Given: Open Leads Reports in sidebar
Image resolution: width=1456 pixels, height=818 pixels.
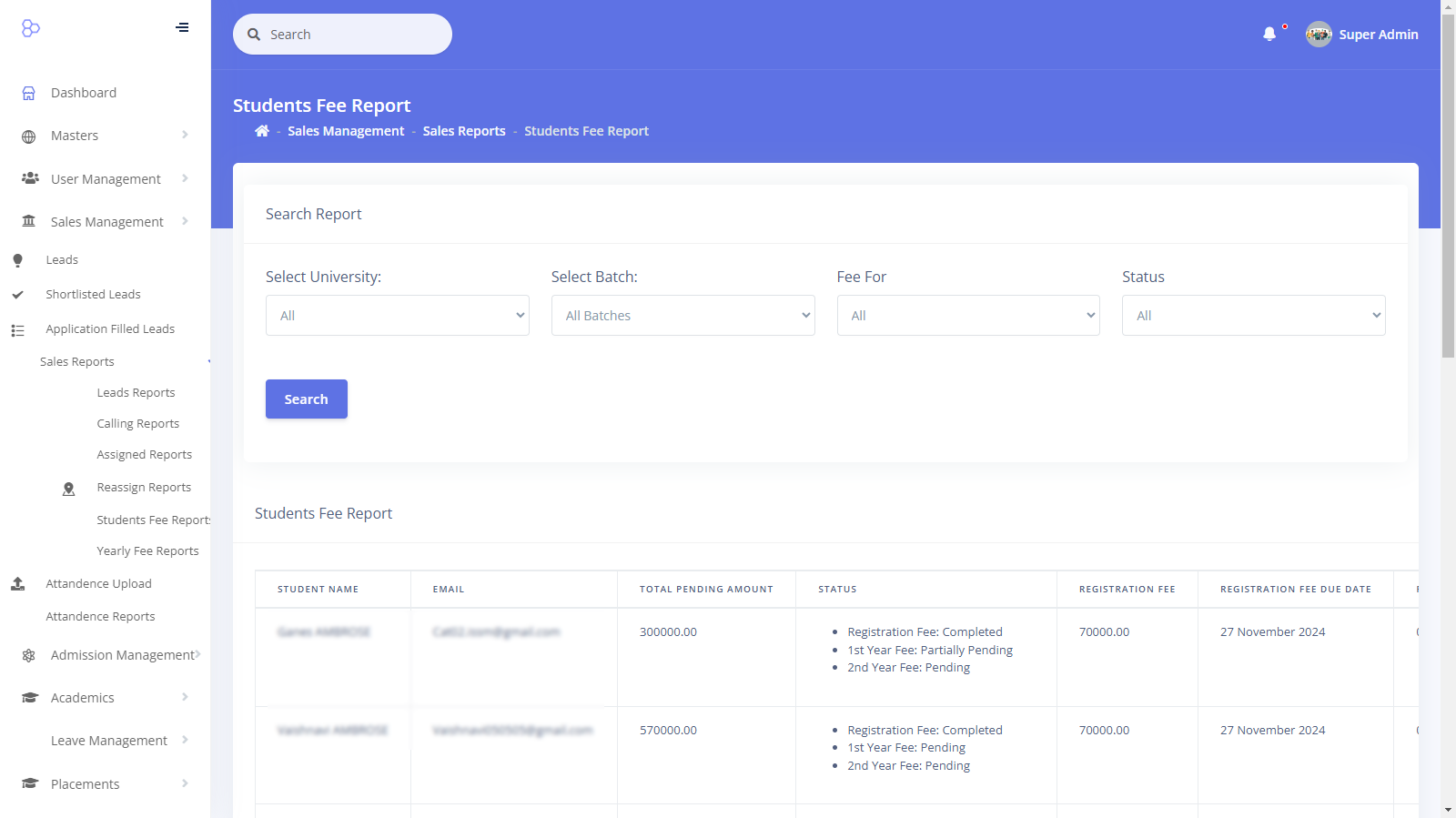Looking at the screenshot, I should pos(136,393).
